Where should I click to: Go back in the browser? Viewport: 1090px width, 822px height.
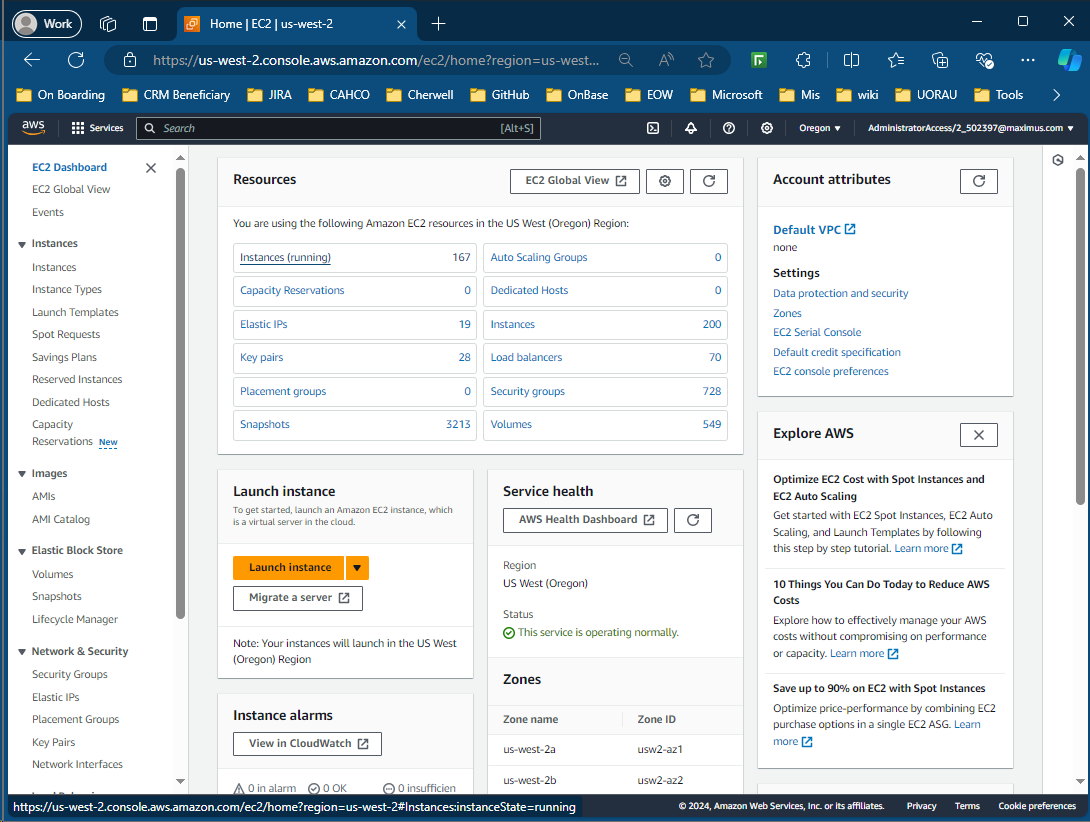tap(32, 60)
